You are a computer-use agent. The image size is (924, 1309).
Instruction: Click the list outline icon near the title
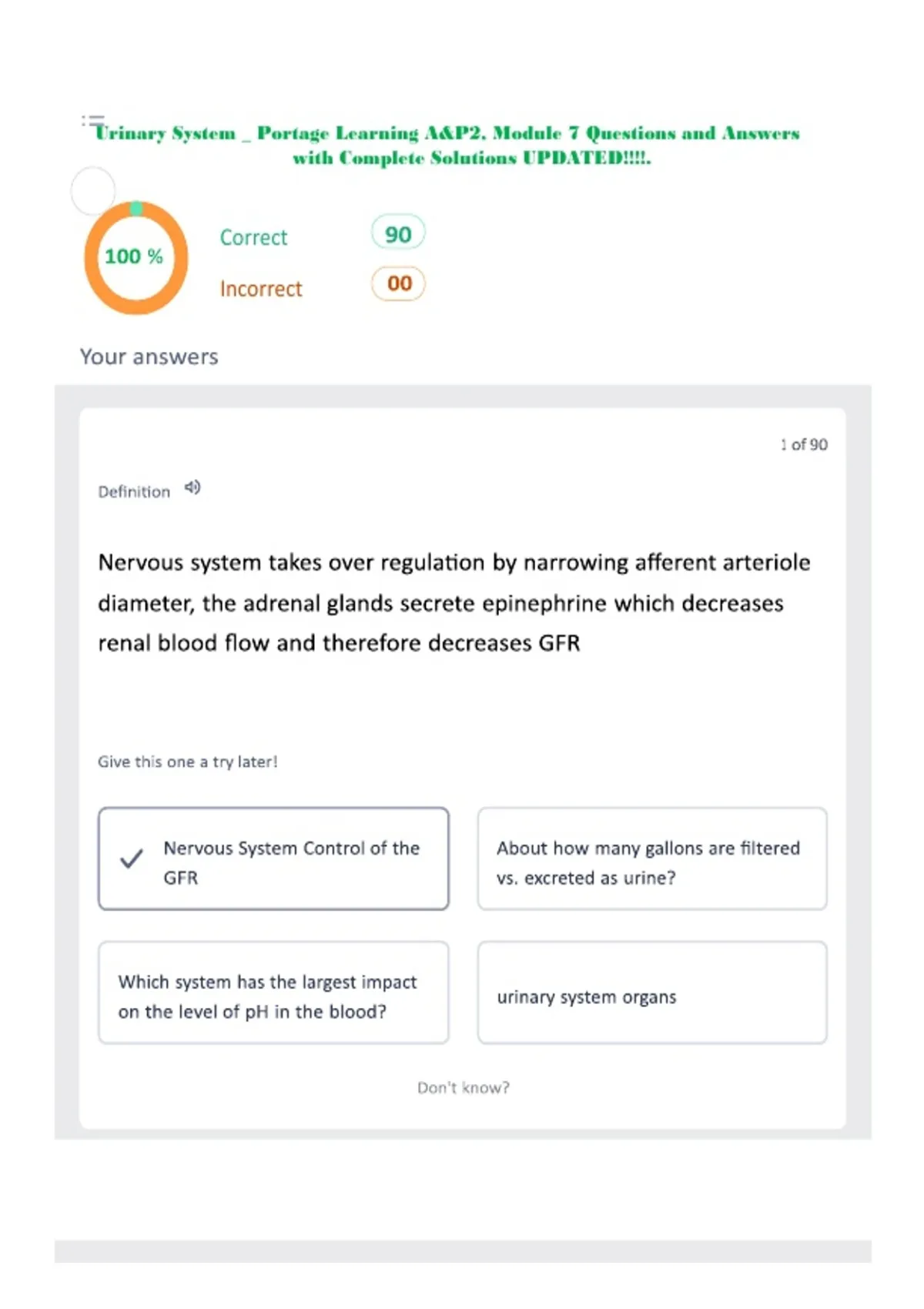pyautogui.click(x=93, y=121)
